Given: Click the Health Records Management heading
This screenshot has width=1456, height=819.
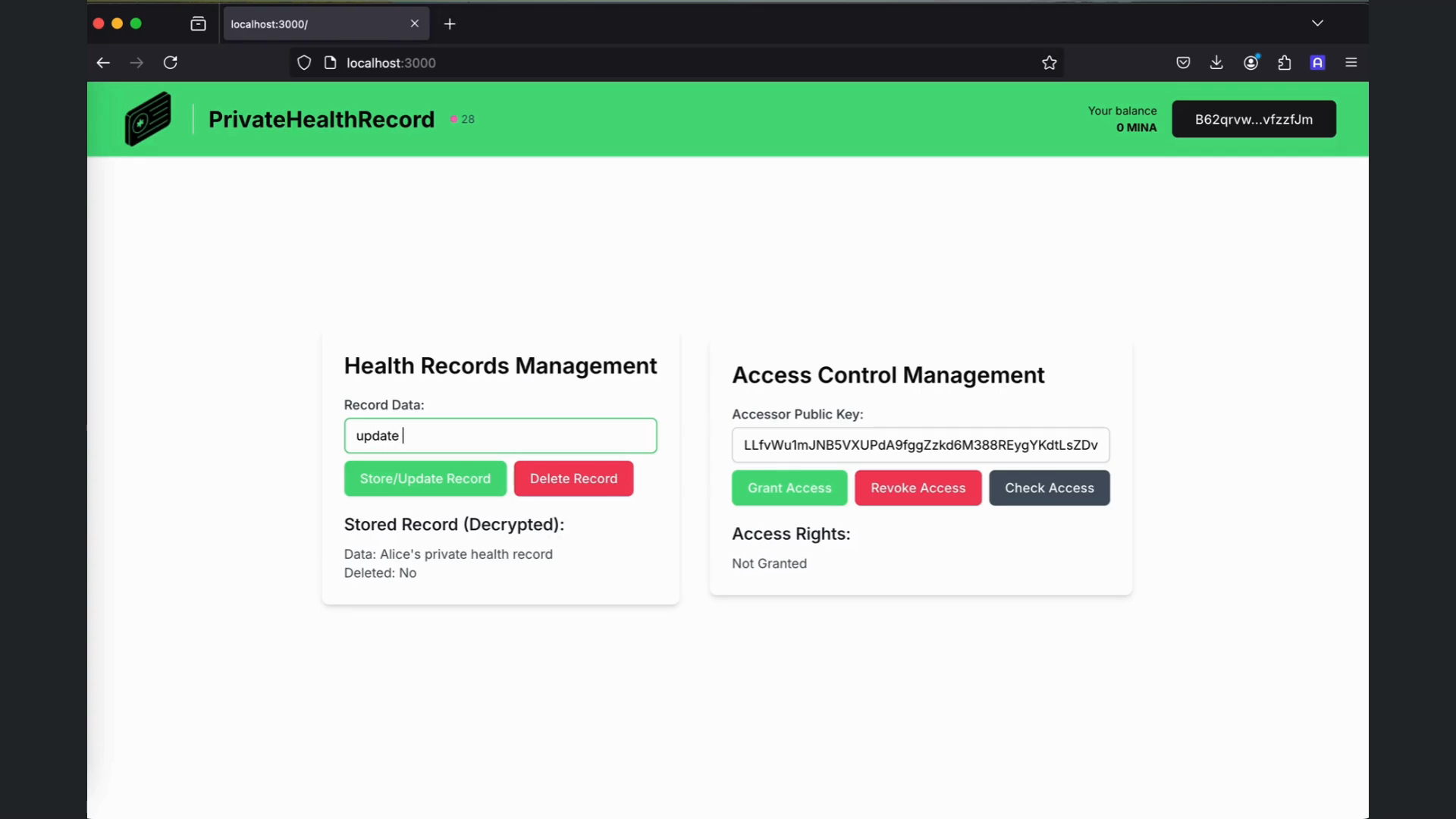Looking at the screenshot, I should click(x=500, y=366).
